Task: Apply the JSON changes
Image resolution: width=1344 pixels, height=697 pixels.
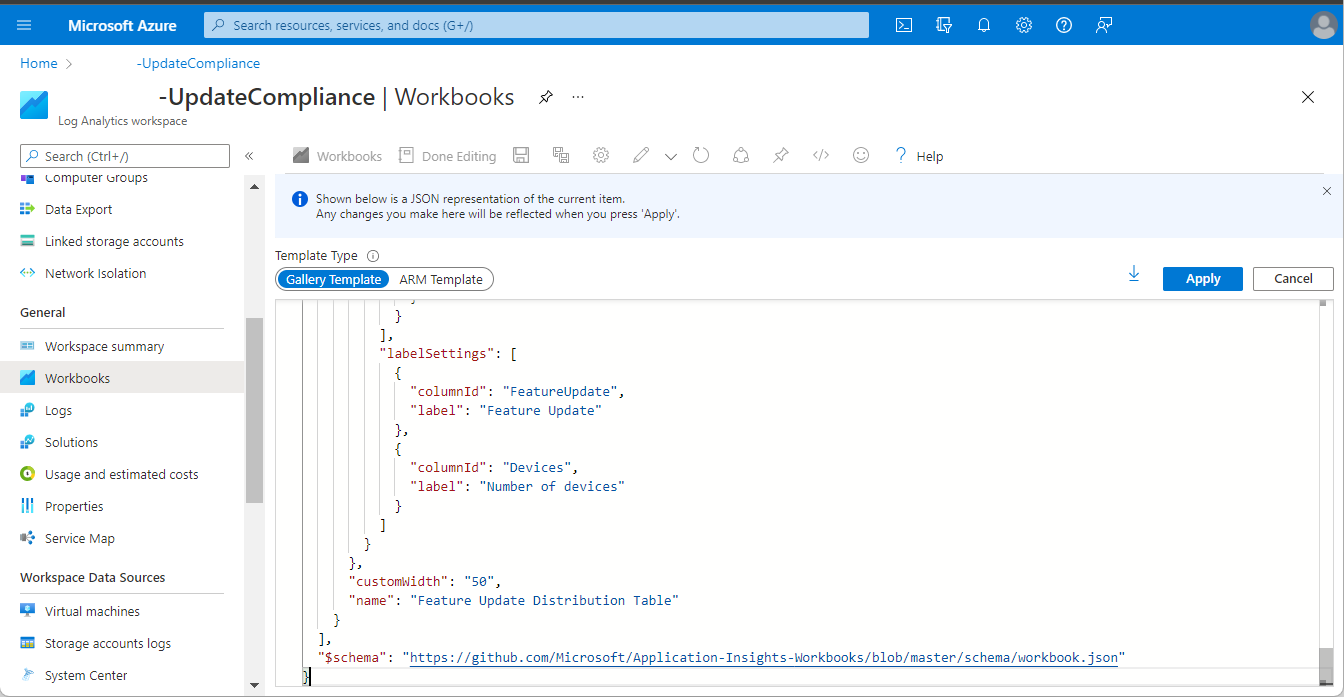Action: 1202,279
